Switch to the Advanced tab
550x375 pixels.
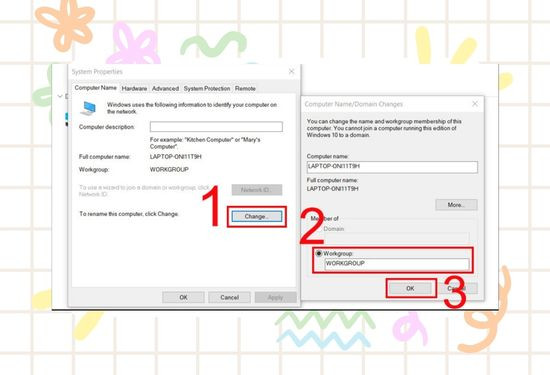(x=165, y=89)
